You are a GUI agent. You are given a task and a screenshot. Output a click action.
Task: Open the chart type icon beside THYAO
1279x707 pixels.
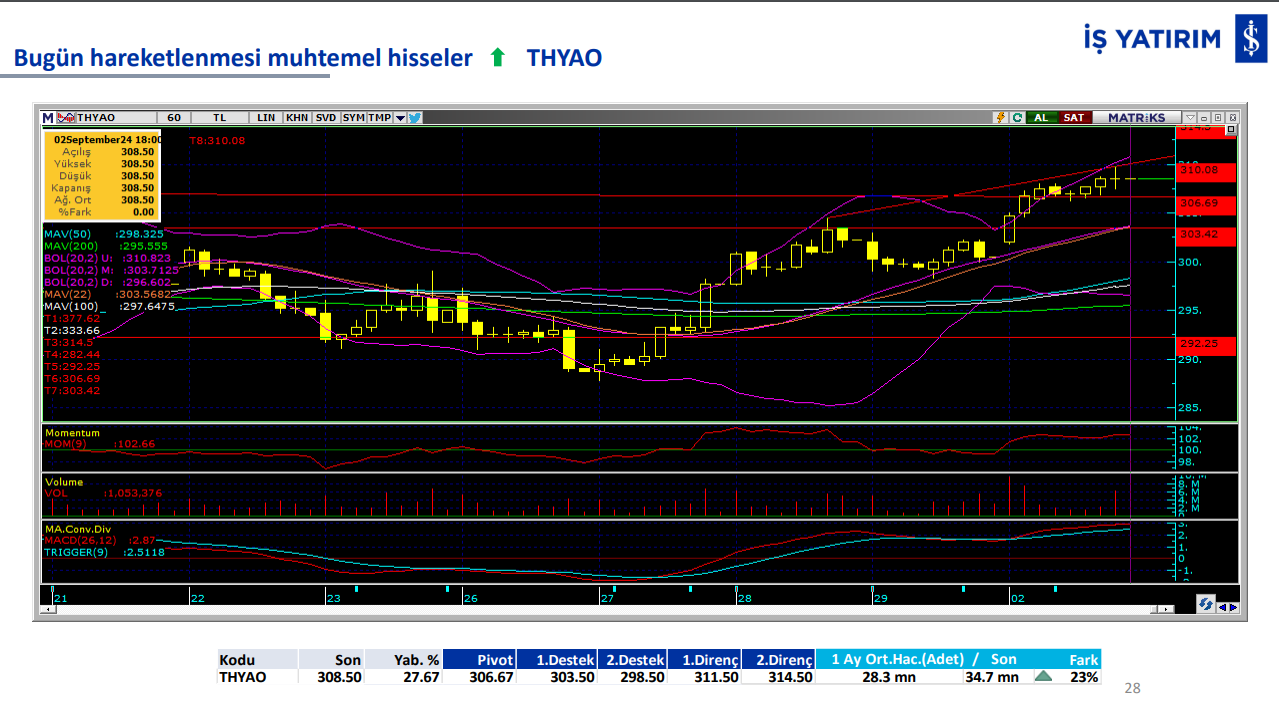[66, 118]
